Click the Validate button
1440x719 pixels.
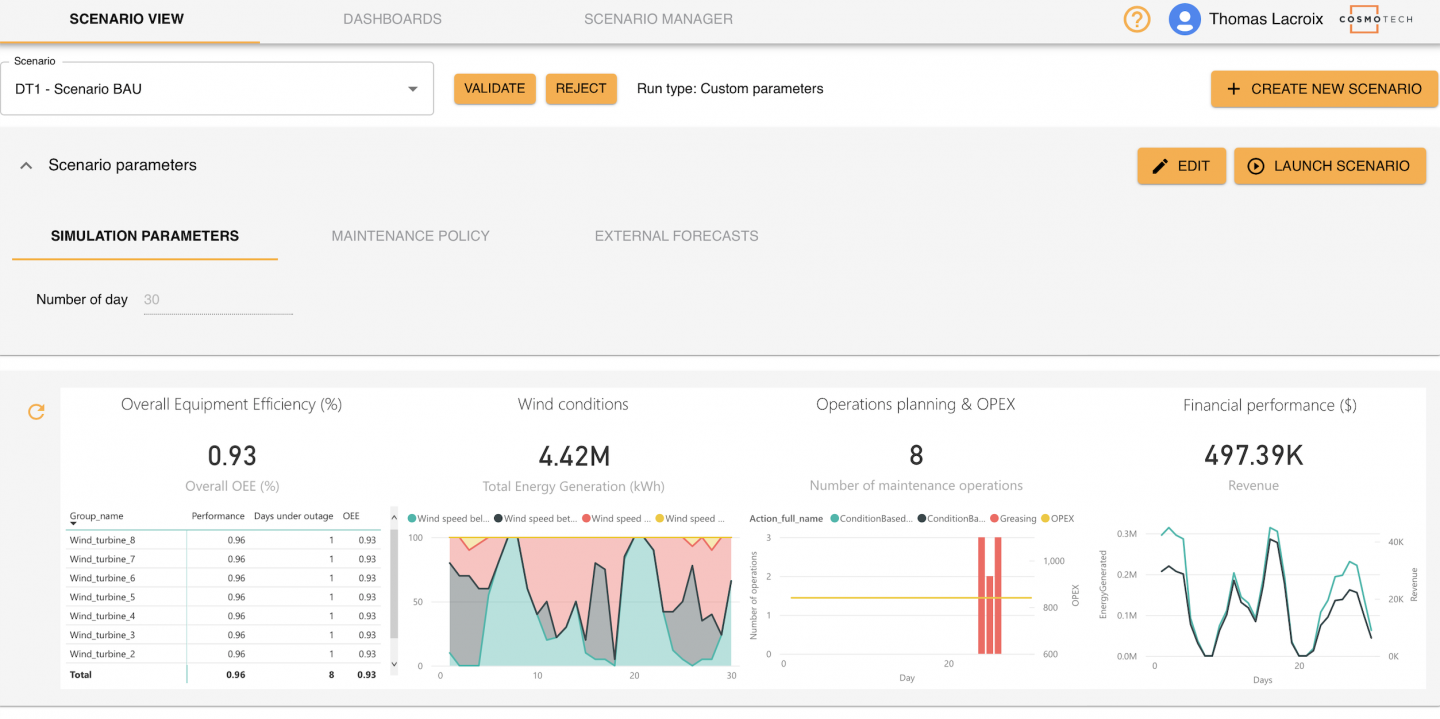[495, 88]
